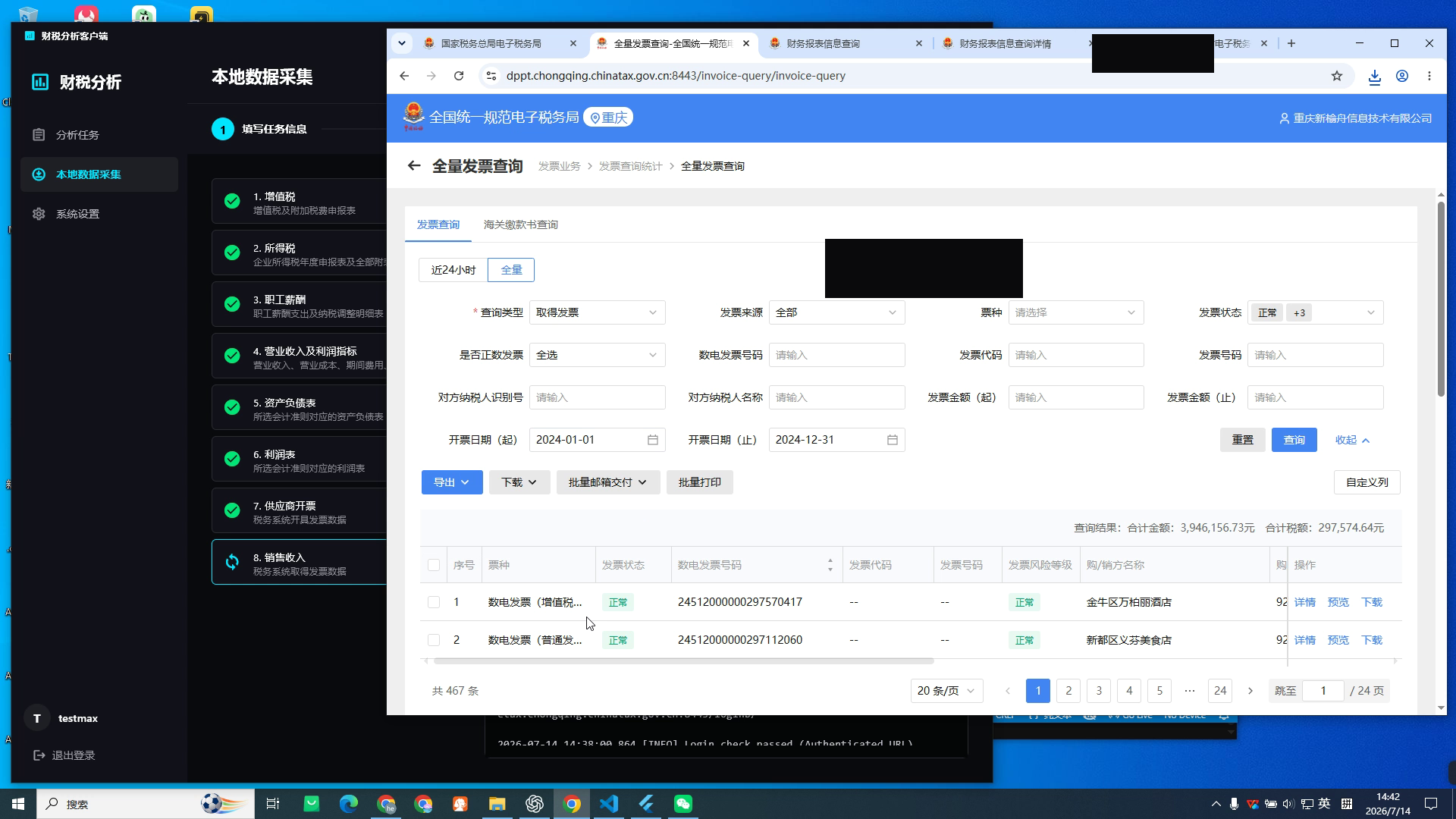
Task: Open 20 条/页 page size dropdown
Action: 947,691
